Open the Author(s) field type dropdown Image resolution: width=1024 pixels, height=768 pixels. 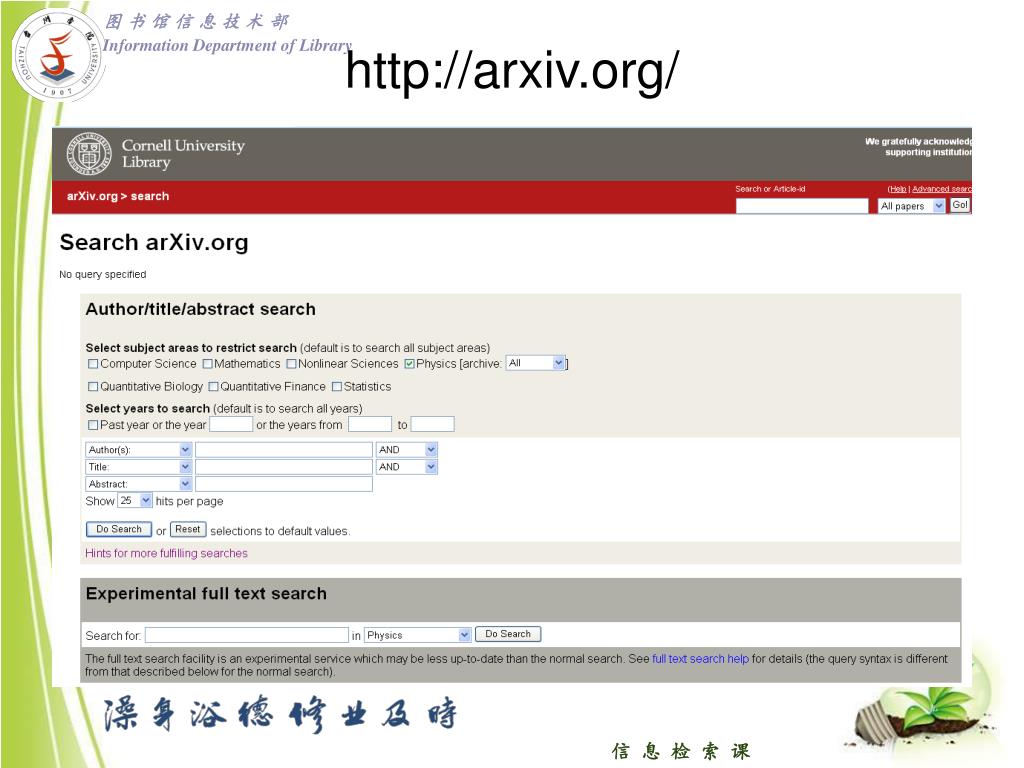click(138, 449)
